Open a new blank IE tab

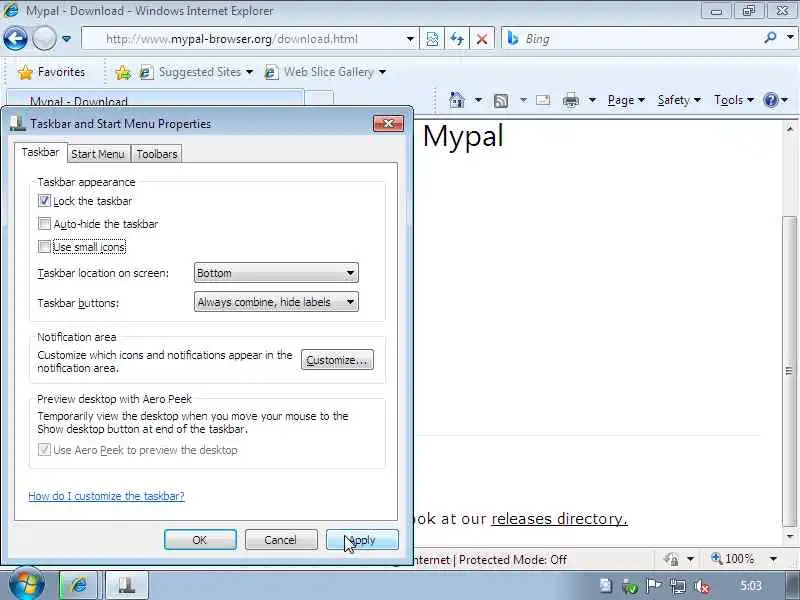point(319,98)
